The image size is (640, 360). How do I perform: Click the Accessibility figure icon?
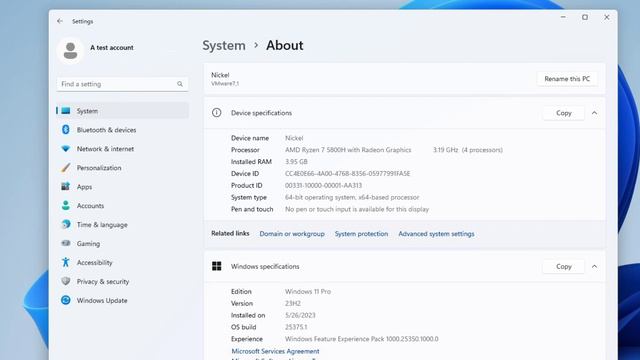pyautogui.click(x=65, y=262)
